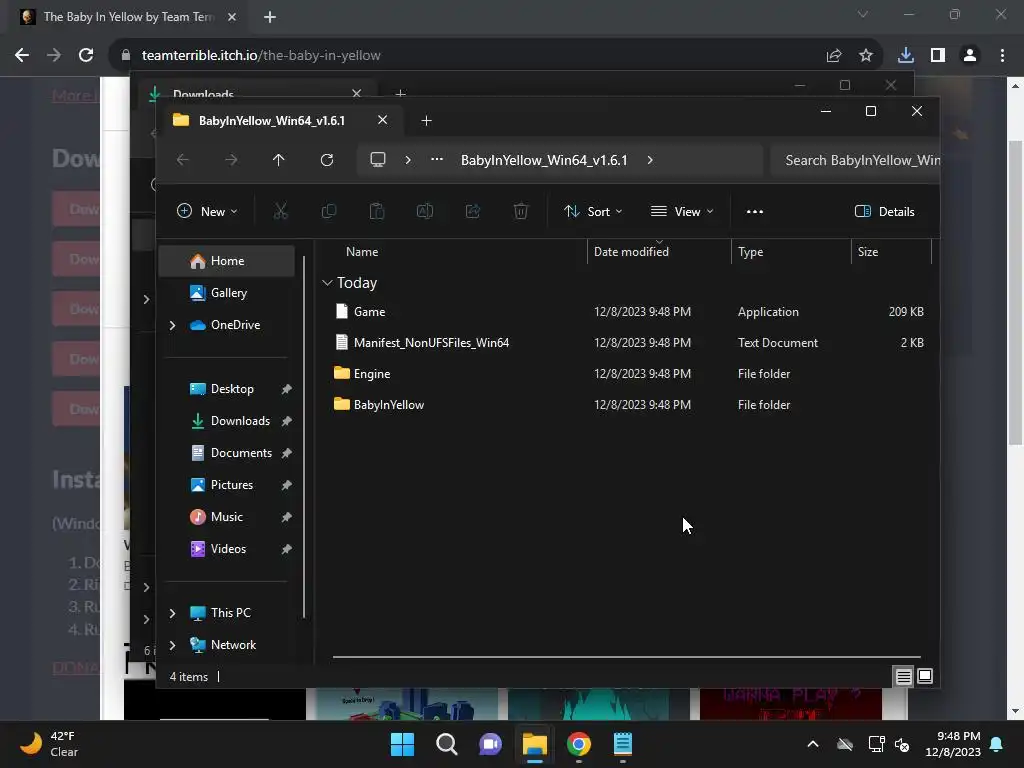This screenshot has height=768, width=1024.
Task: Select The Baby In Yellow Chrome tab
Action: [x=128, y=17]
